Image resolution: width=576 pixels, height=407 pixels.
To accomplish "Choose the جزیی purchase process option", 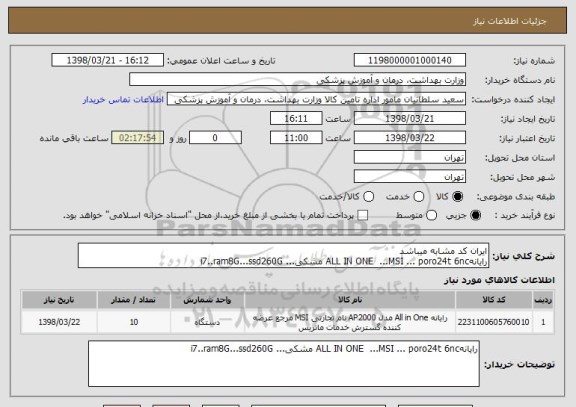I will (475, 215).
